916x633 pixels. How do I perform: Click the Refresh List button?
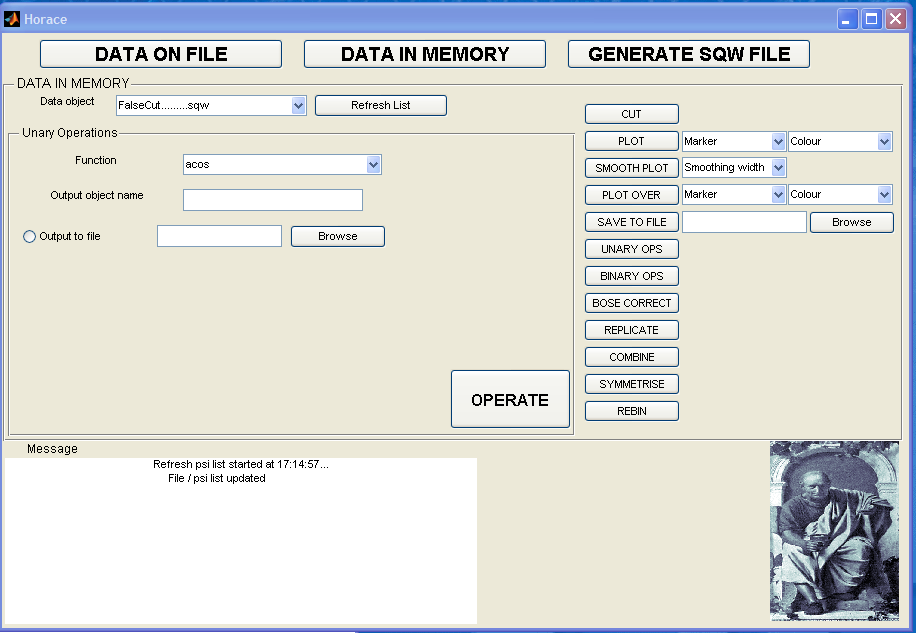[381, 105]
